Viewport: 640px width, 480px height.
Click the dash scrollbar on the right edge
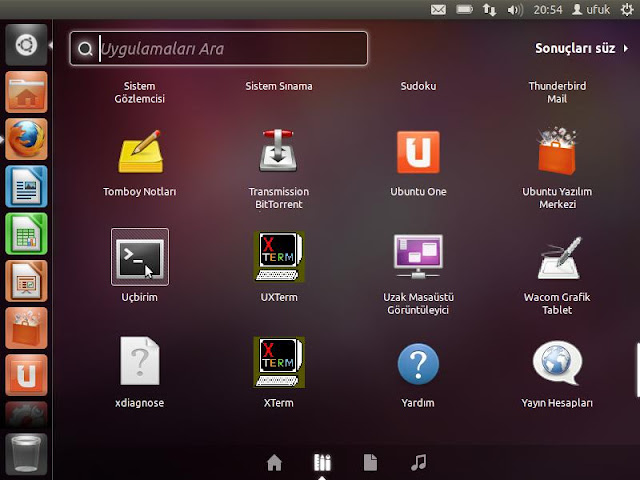click(x=638, y=370)
